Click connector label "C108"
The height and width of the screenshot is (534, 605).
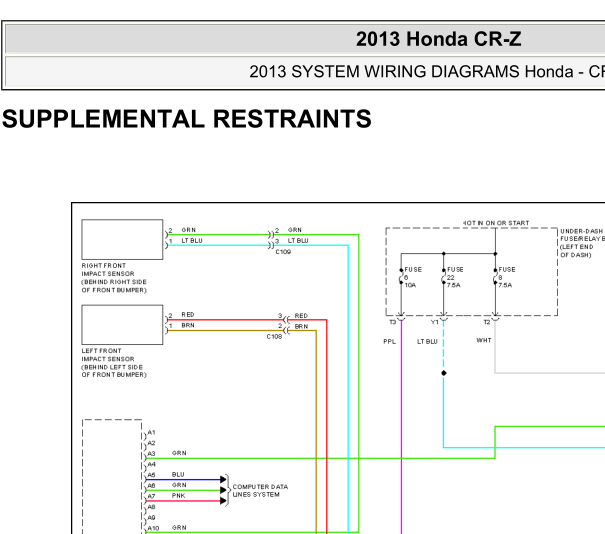[274, 337]
